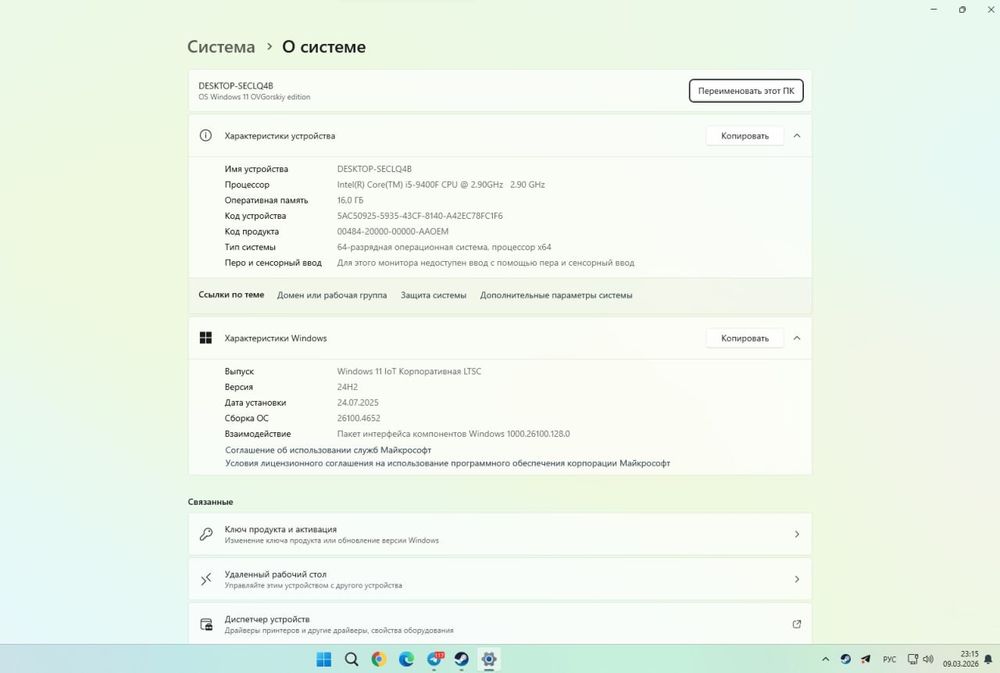Click product code 00484-20000-00000-AAOEM
This screenshot has width=1000, height=673.
[x=393, y=232]
